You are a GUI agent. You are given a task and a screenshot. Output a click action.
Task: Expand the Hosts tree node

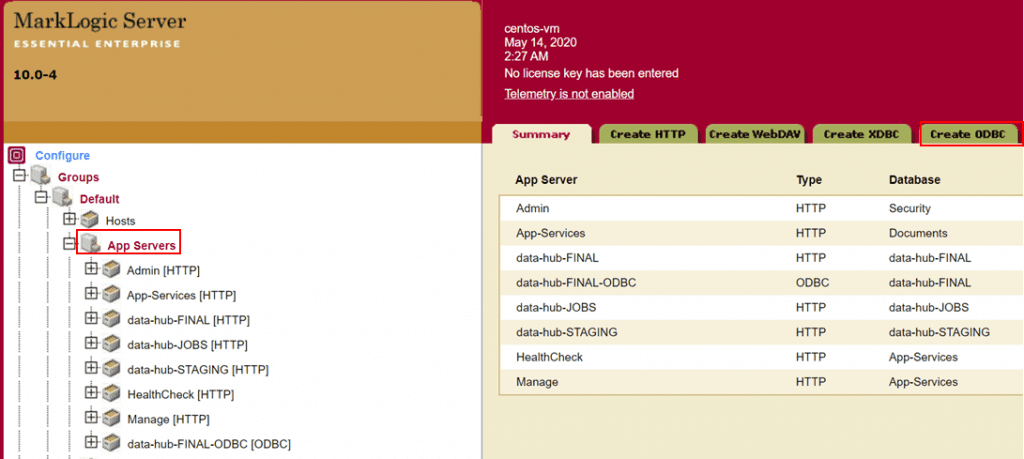[x=69, y=219]
